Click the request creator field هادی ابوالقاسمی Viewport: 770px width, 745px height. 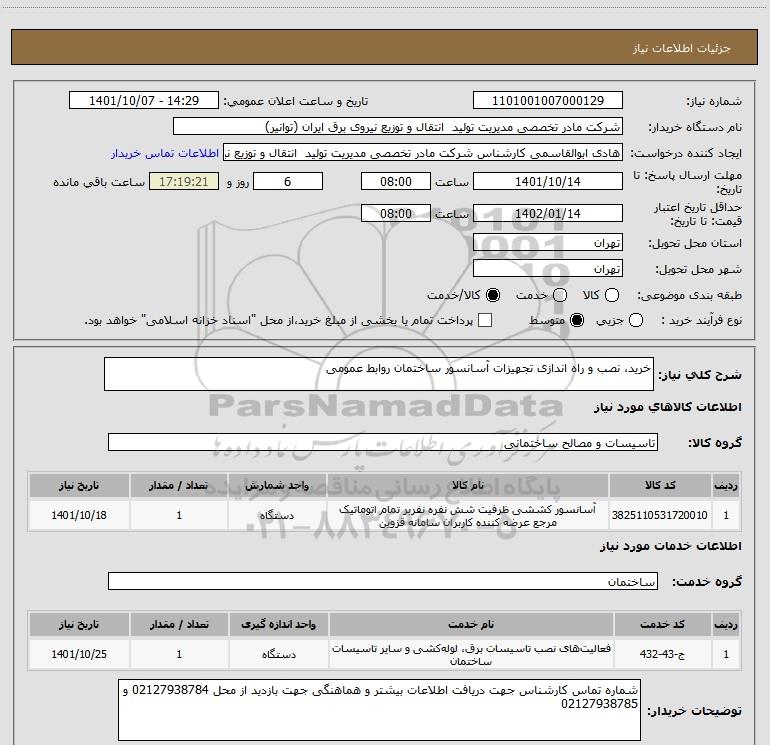pyautogui.click(x=423, y=153)
